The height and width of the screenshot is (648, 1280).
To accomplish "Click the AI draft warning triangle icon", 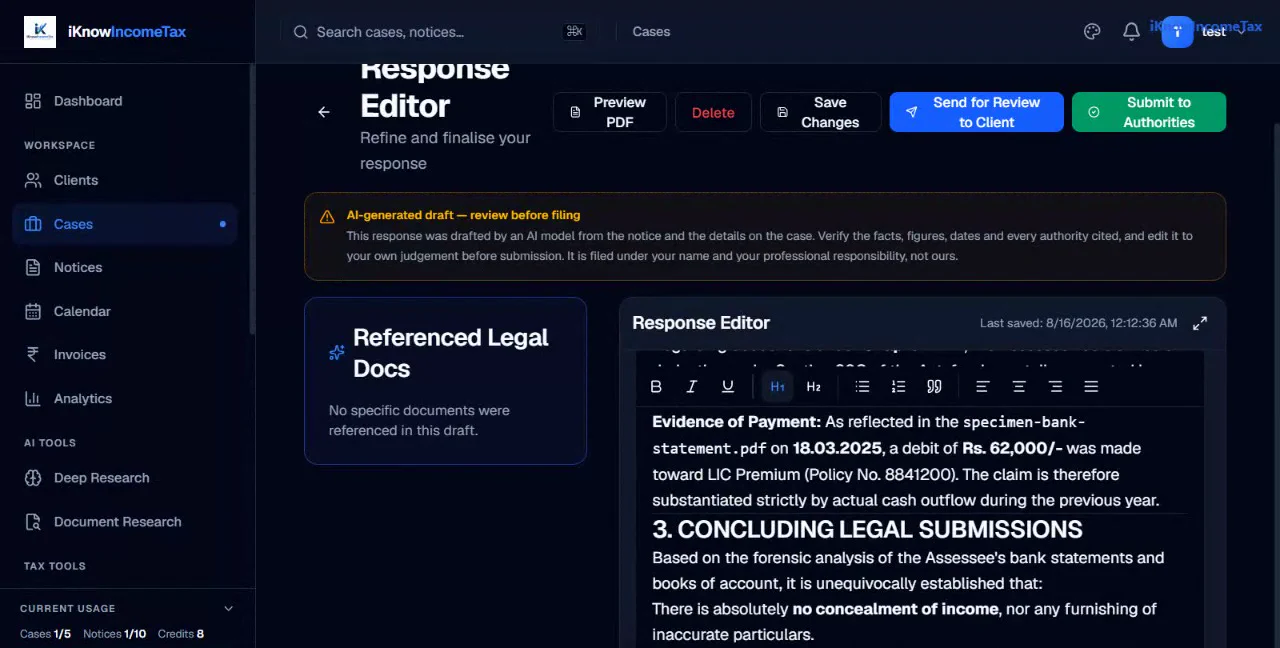I will [x=327, y=216].
